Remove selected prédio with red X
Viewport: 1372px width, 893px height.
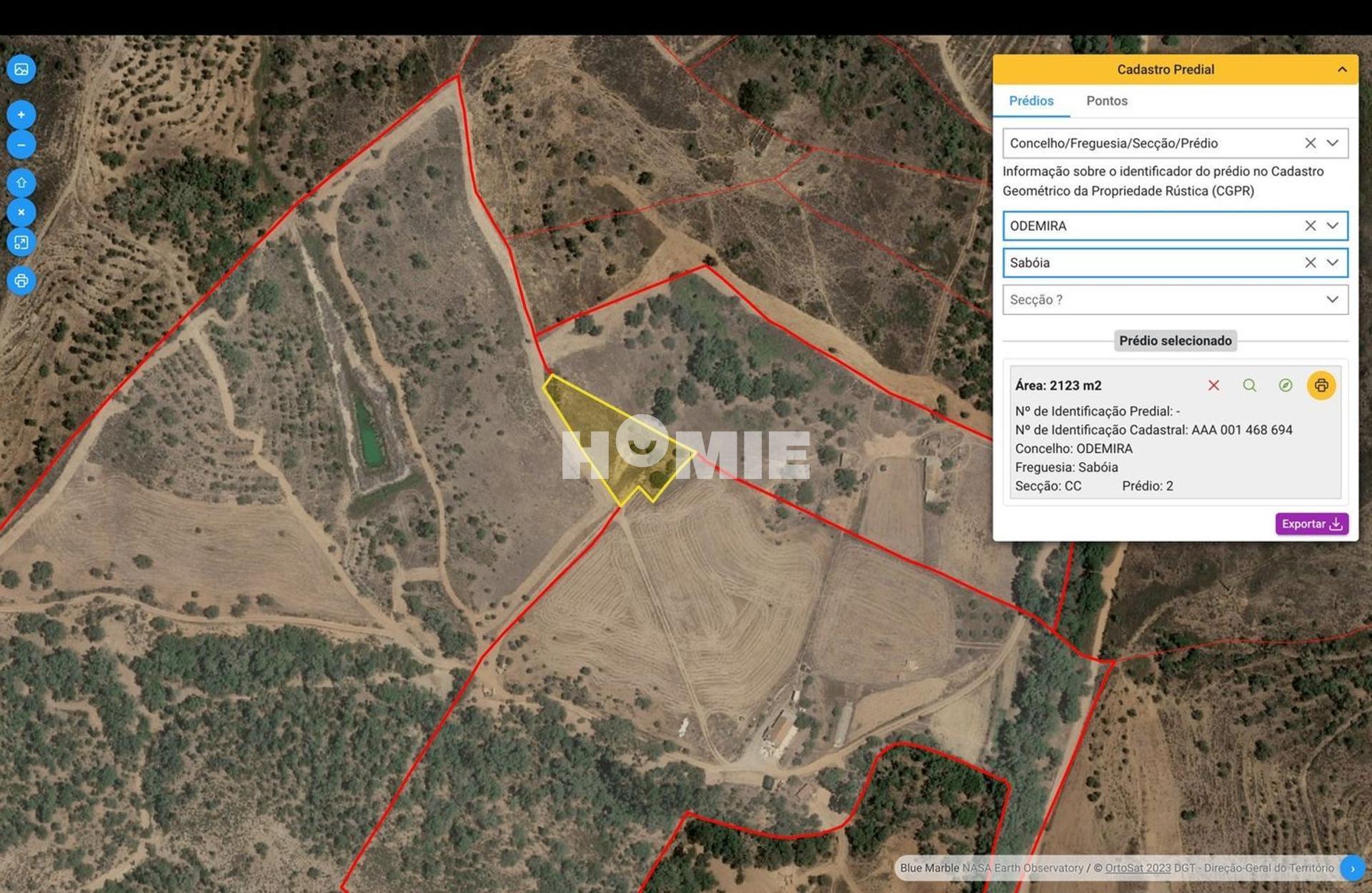[1213, 385]
